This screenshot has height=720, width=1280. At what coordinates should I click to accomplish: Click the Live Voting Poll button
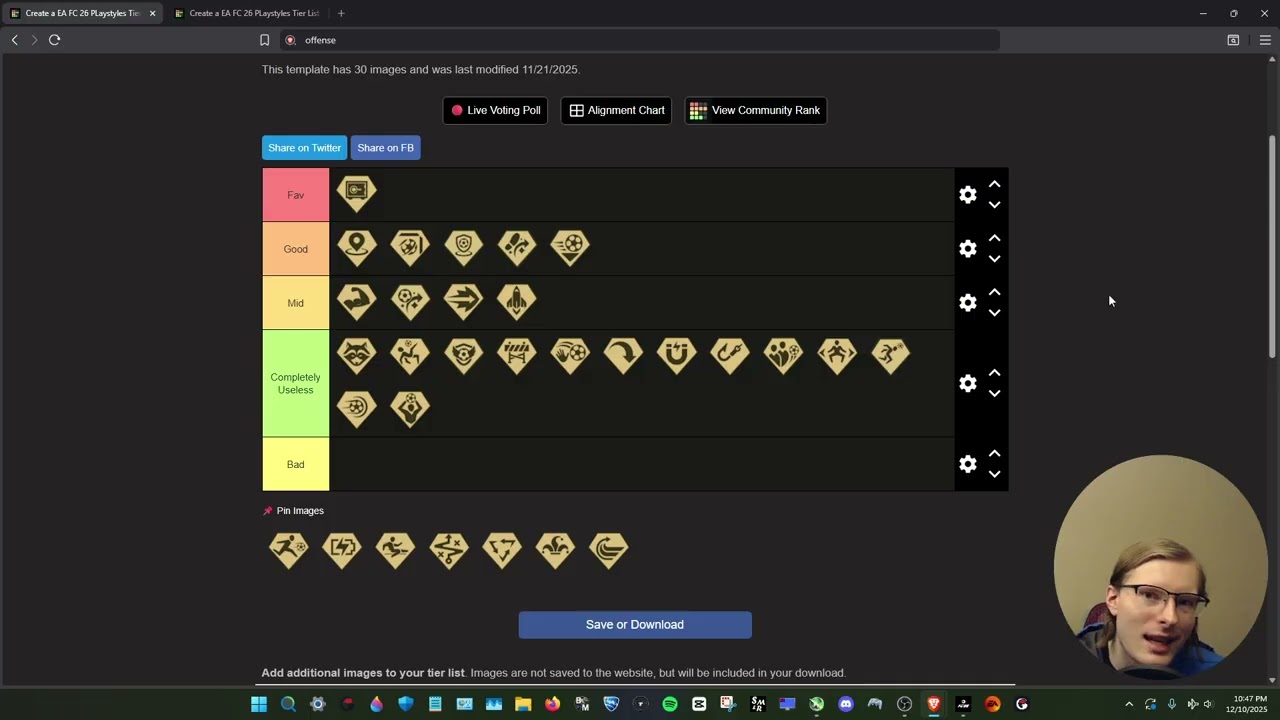coord(495,110)
